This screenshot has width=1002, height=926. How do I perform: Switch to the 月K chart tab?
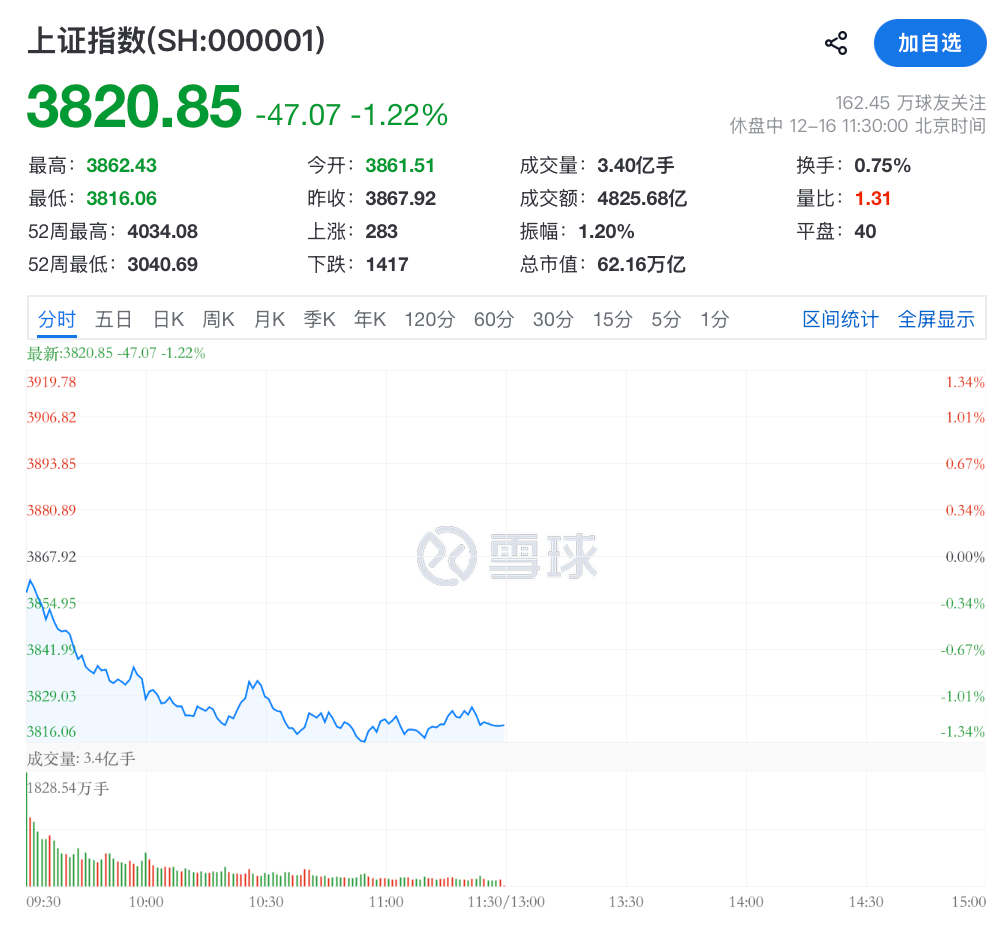pyautogui.click(x=270, y=318)
